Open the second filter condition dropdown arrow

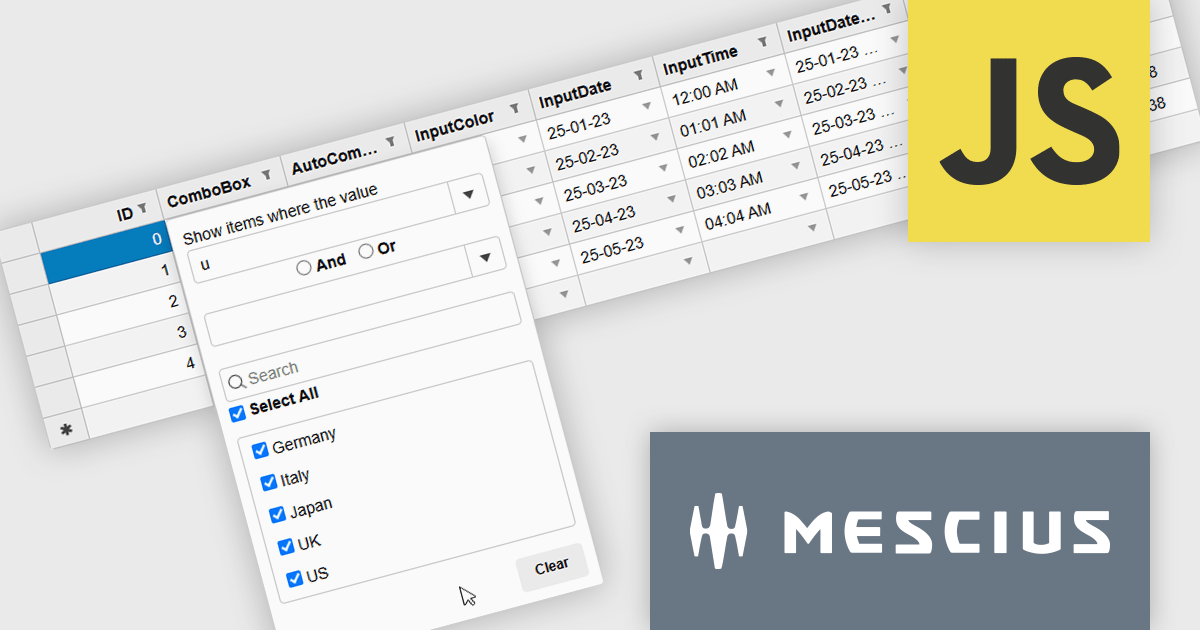[486, 258]
